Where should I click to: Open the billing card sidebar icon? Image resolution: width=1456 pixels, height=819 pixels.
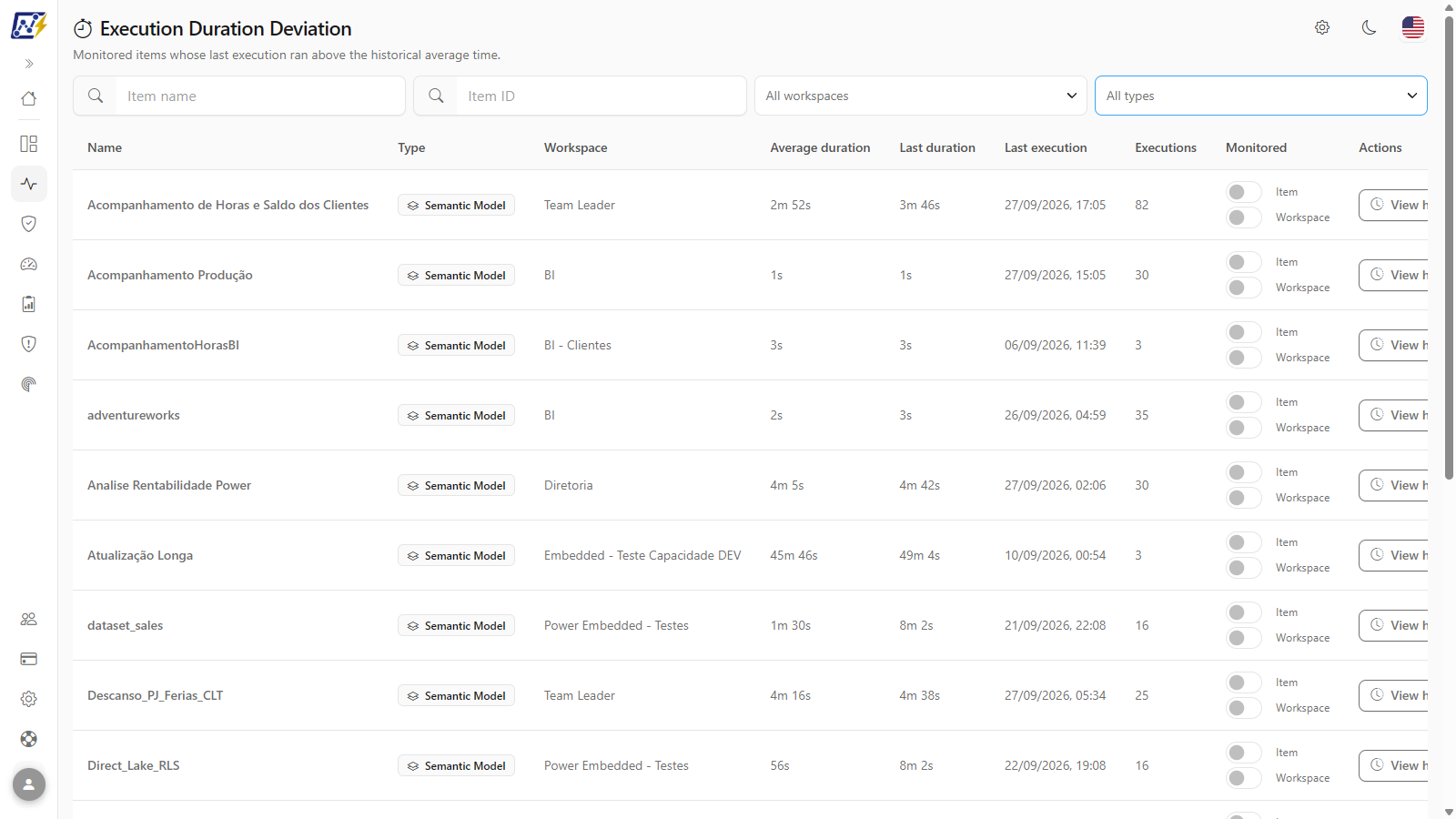pos(29,659)
